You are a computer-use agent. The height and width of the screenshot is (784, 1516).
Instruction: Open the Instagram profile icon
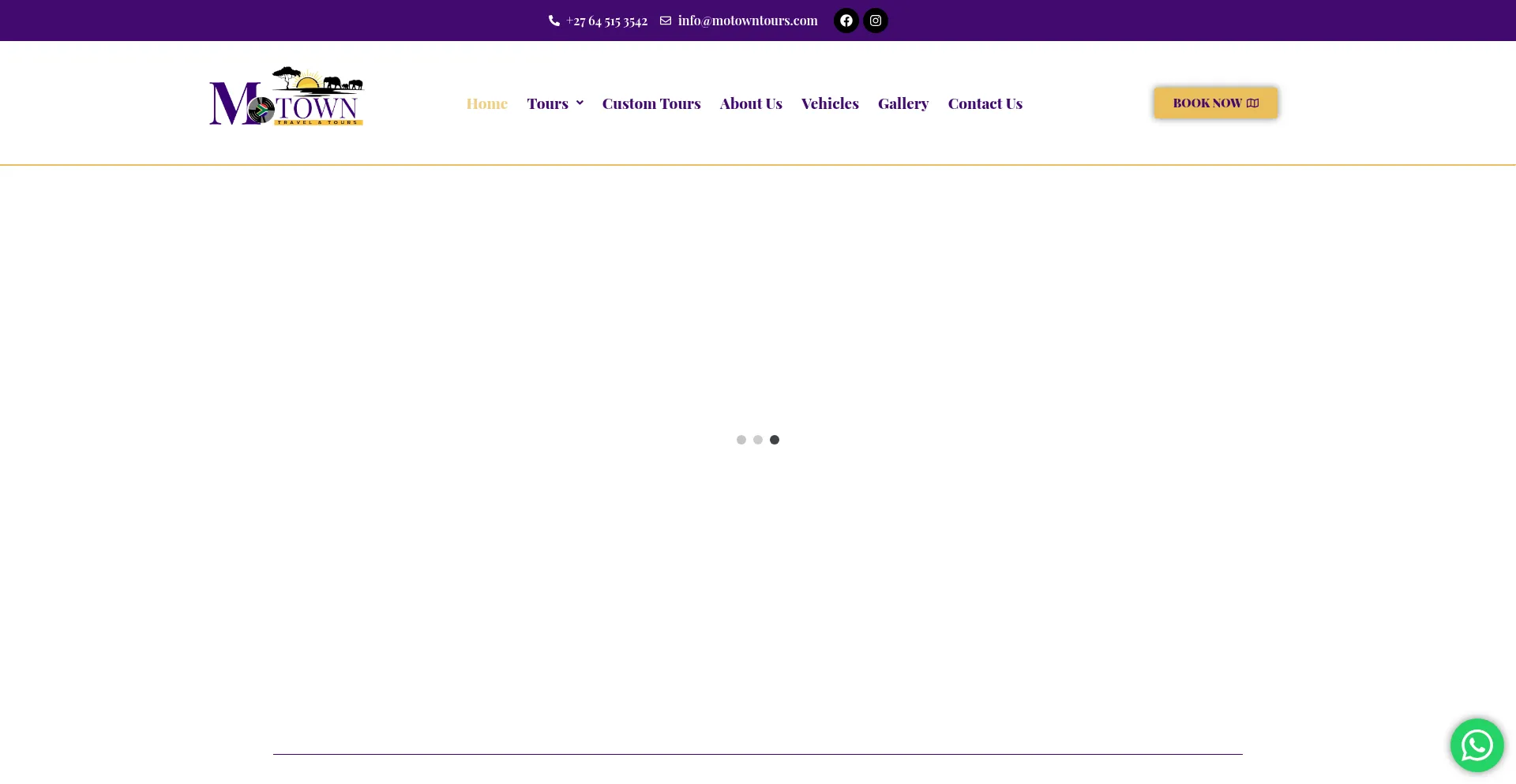pos(875,21)
